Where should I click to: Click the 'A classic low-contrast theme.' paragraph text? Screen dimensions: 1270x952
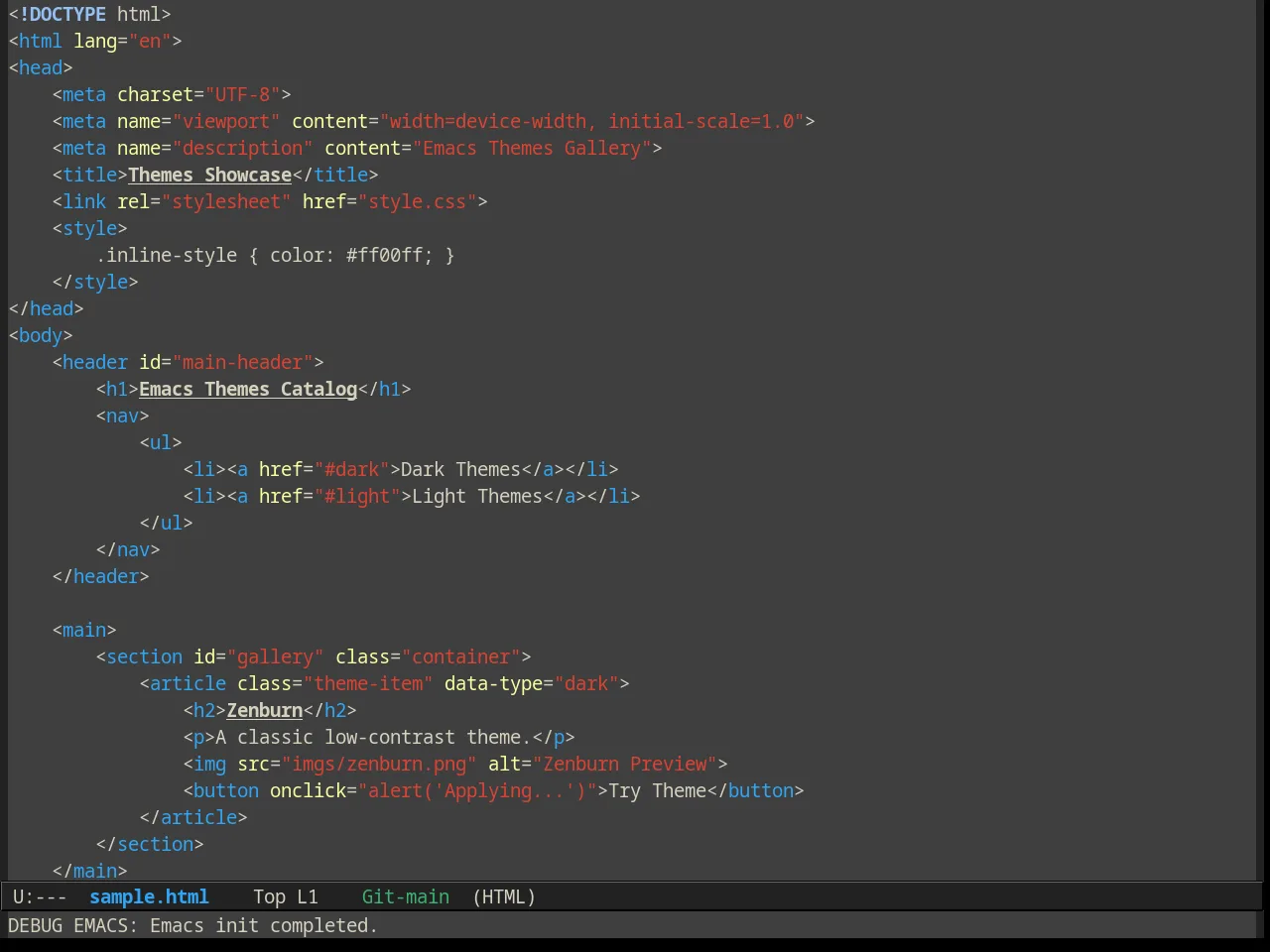click(373, 737)
